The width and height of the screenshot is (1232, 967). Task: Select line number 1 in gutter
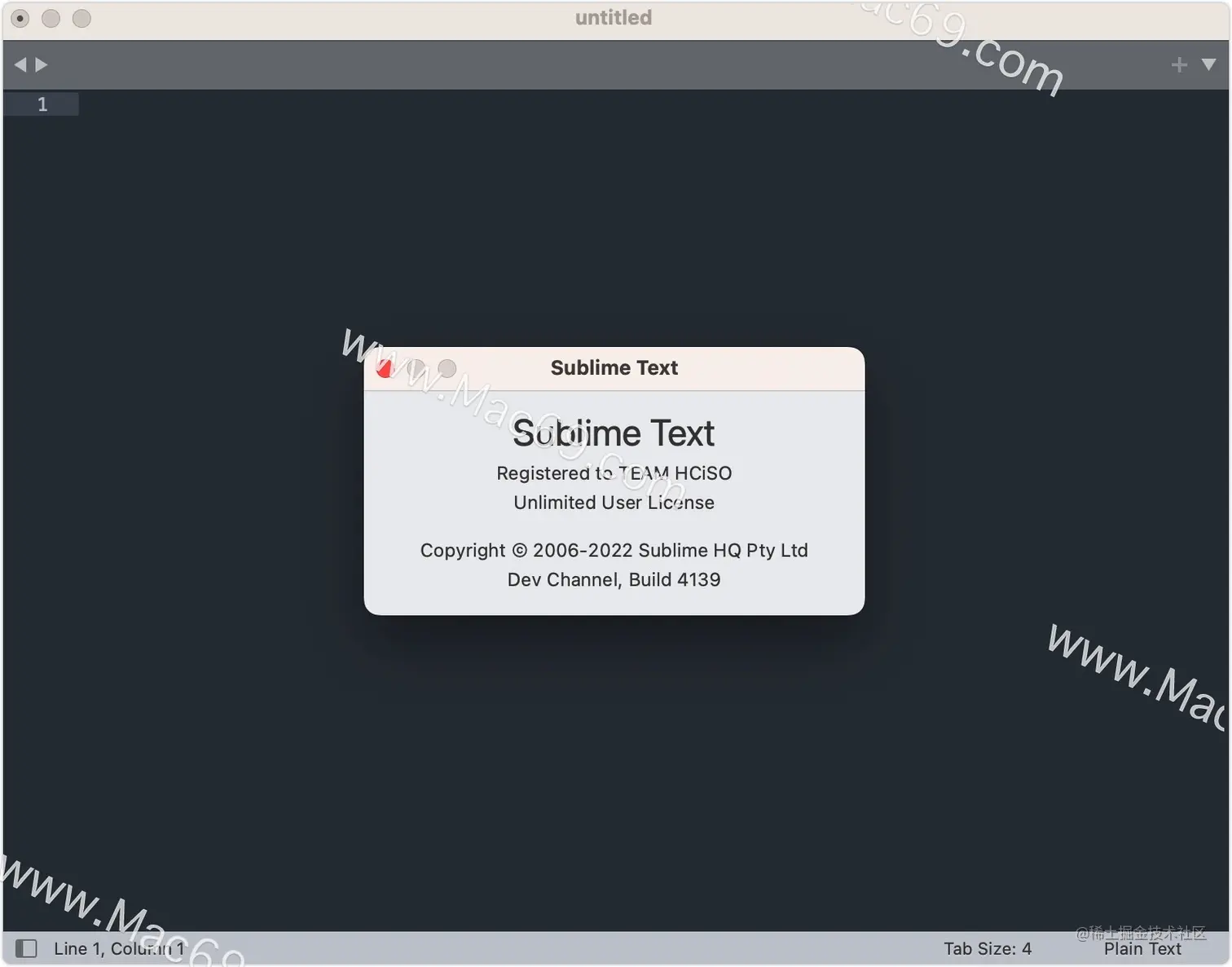pyautogui.click(x=42, y=104)
